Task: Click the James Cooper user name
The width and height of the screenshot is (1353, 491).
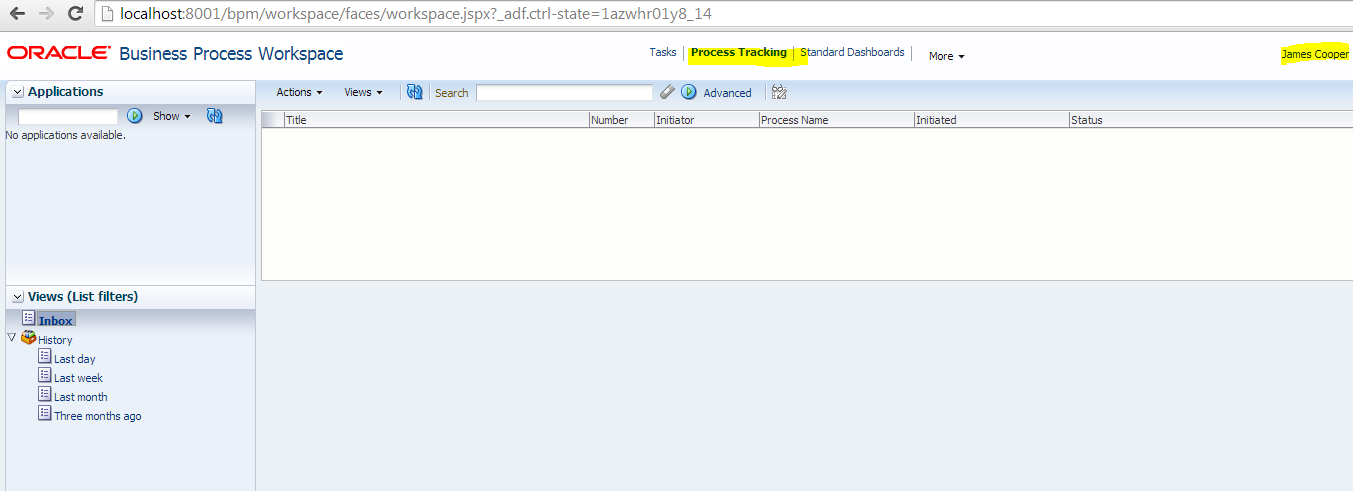Action: tap(1315, 54)
